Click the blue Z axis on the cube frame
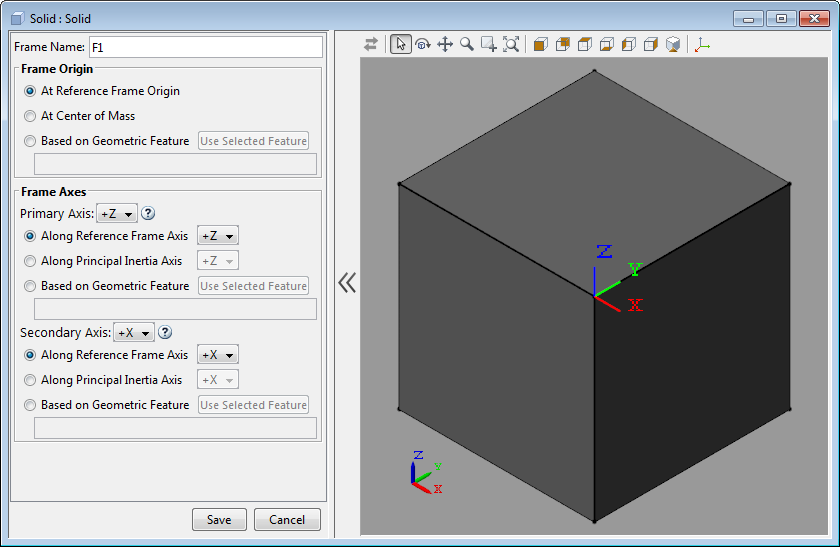840x547 pixels. tap(595, 281)
